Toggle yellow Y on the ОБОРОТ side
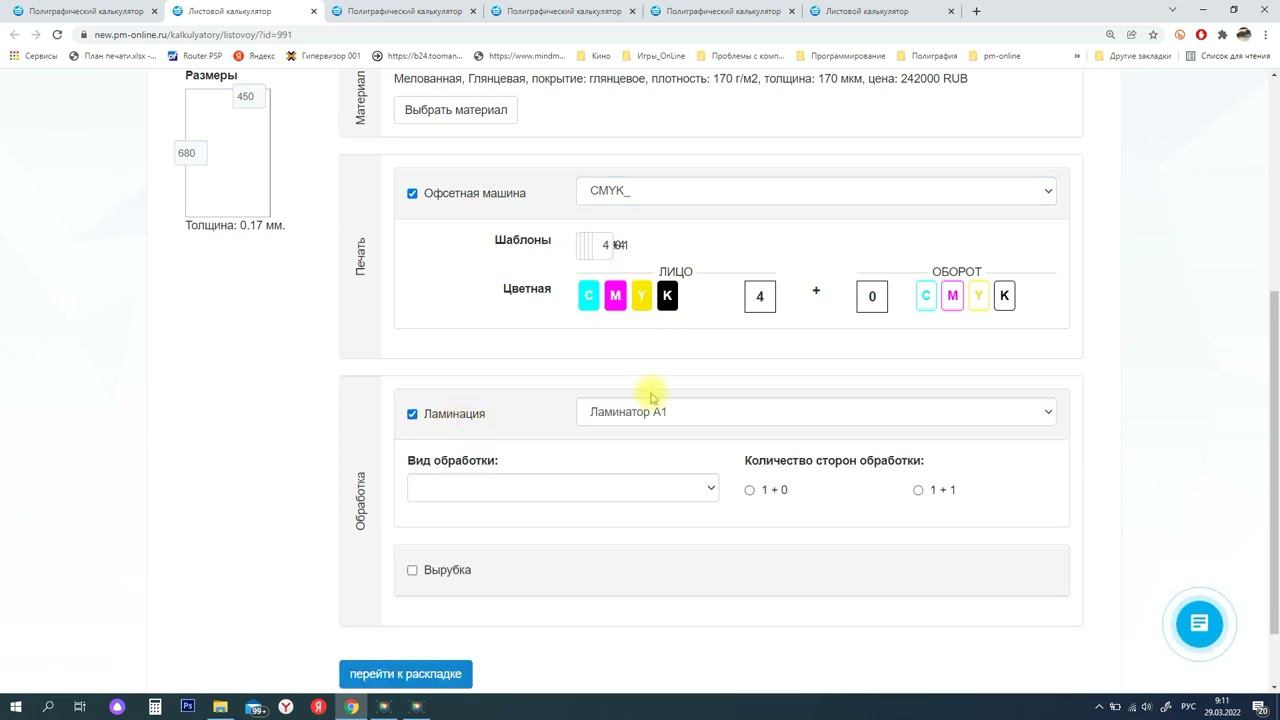1280x720 pixels. (979, 296)
